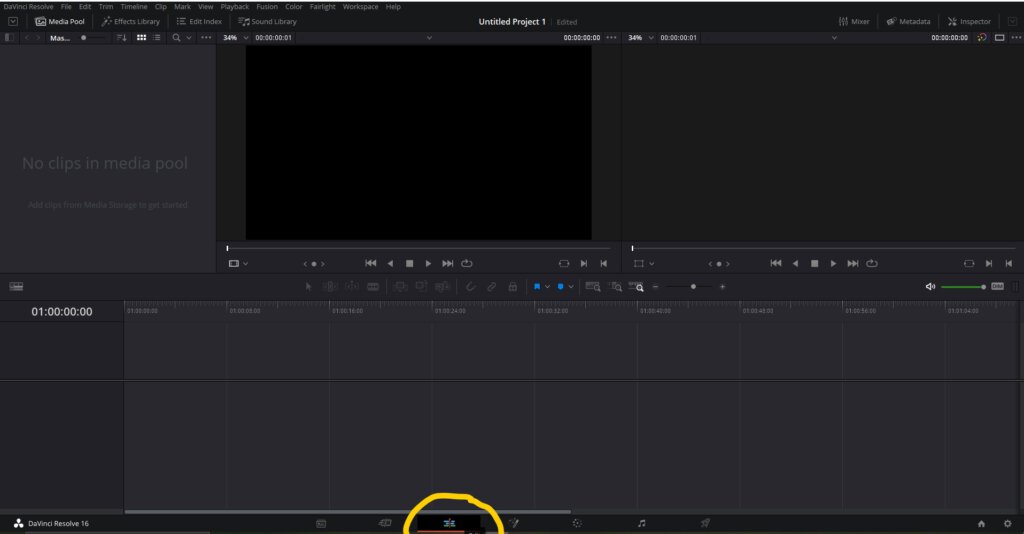This screenshot has width=1024, height=534.
Task: Switch to the Cut page icon
Action: 385,523
